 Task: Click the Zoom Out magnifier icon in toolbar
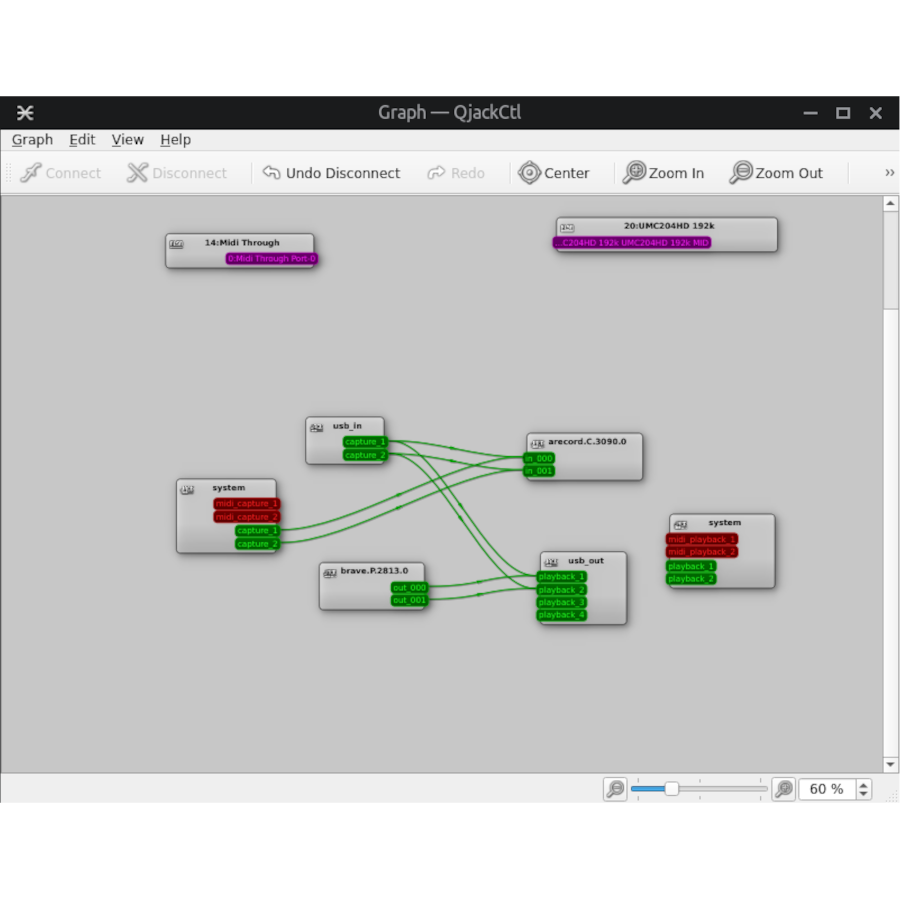pyautogui.click(x=742, y=173)
